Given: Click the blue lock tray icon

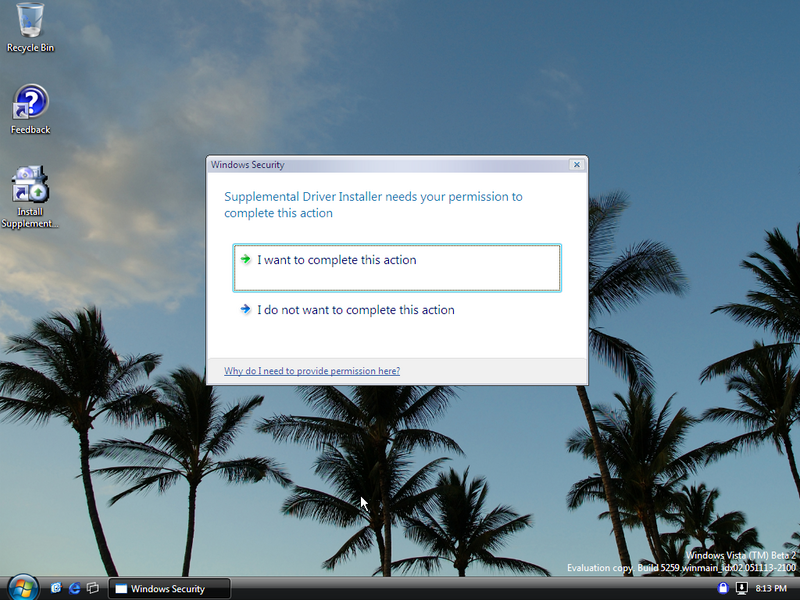Looking at the screenshot, I should (722, 588).
